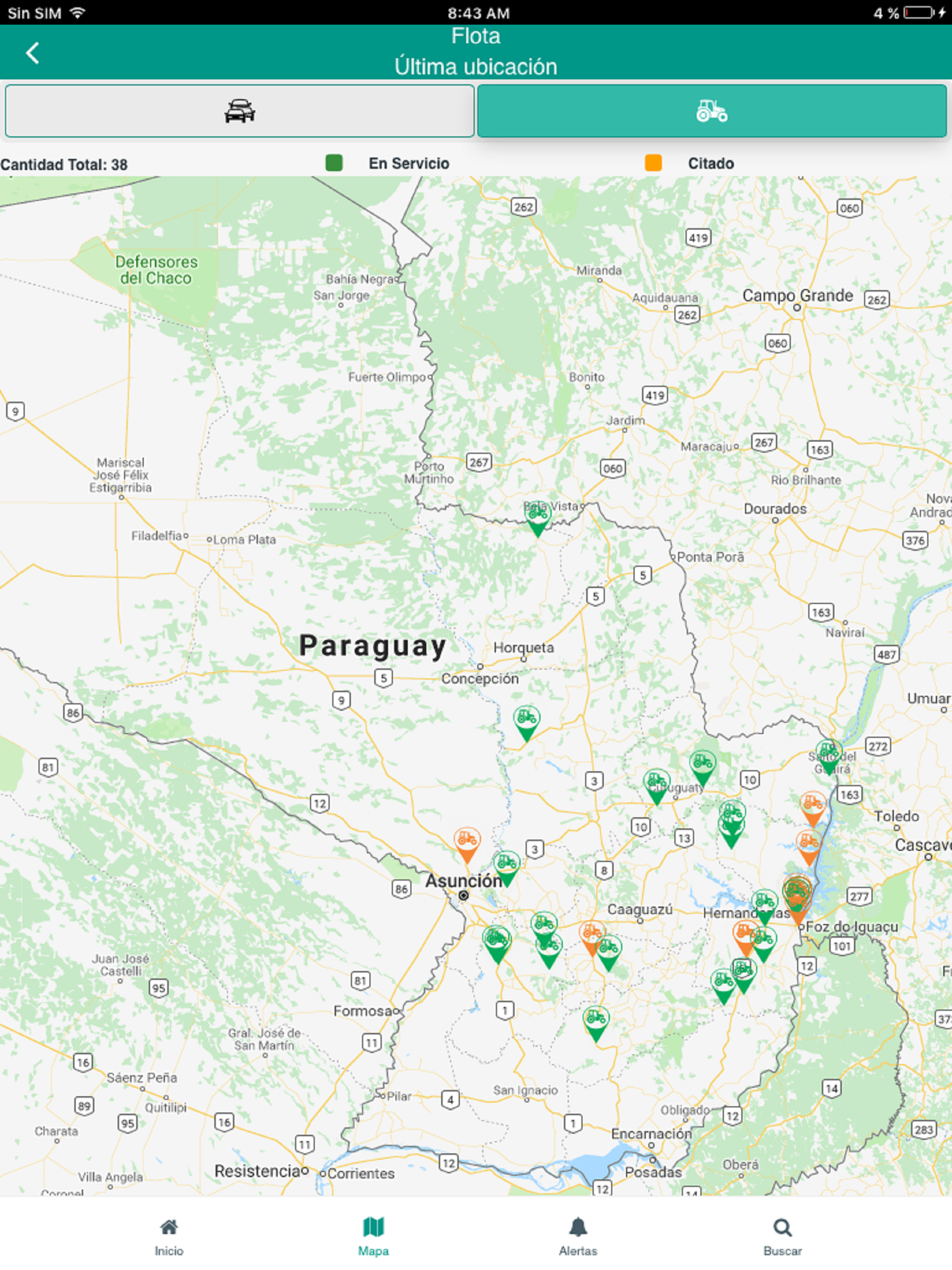Click the Citado legend text
Image resolution: width=952 pixels, height=1270 pixels.
pos(711,164)
